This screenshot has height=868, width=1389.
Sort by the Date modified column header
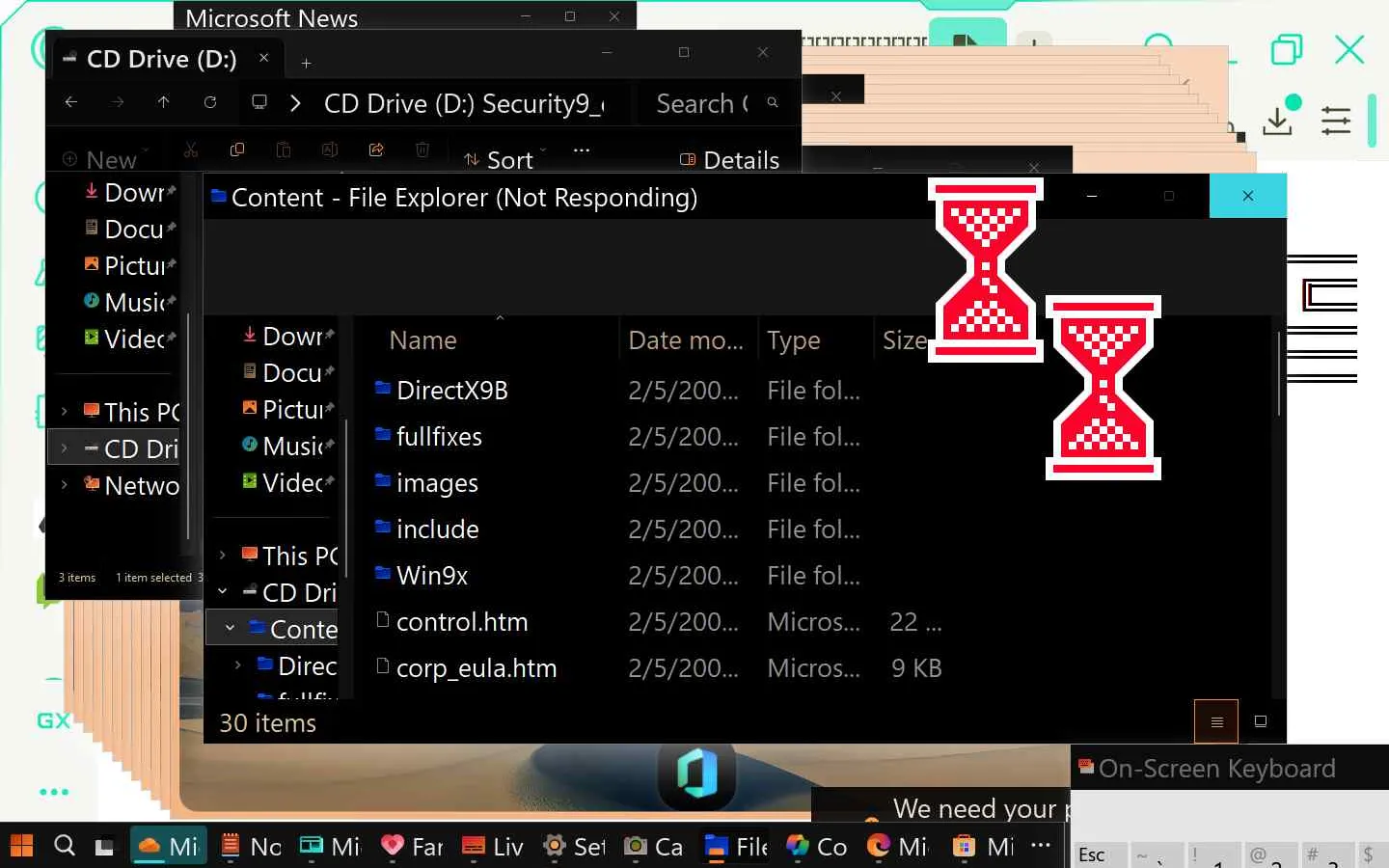[686, 340]
